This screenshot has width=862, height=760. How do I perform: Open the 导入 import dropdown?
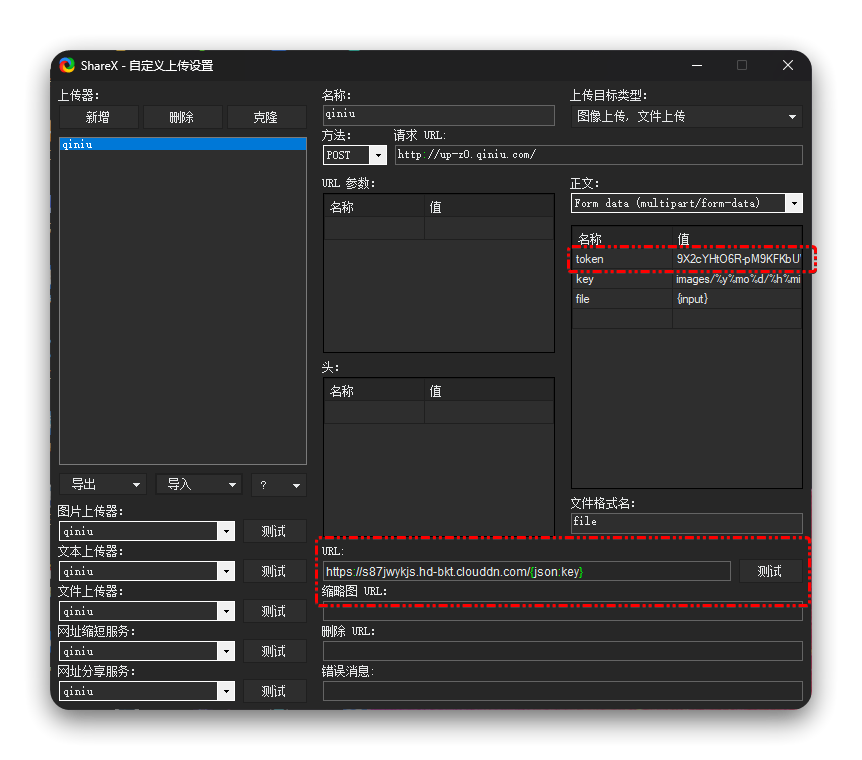click(x=199, y=484)
